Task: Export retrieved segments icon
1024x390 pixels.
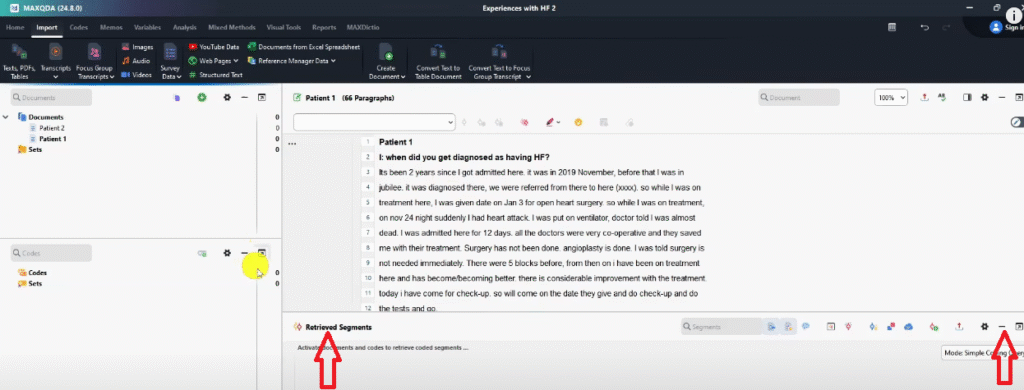Action: coord(959,326)
